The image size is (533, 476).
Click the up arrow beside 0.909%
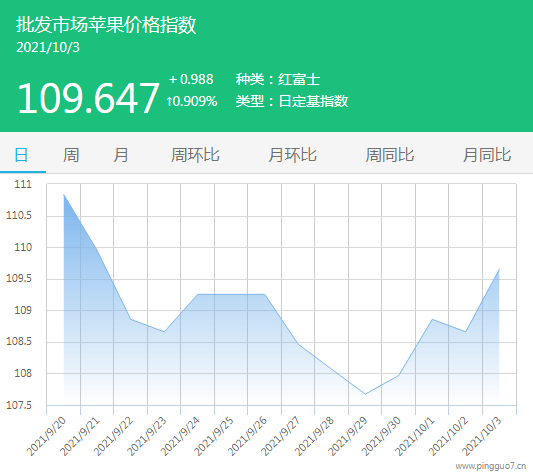pos(169,101)
